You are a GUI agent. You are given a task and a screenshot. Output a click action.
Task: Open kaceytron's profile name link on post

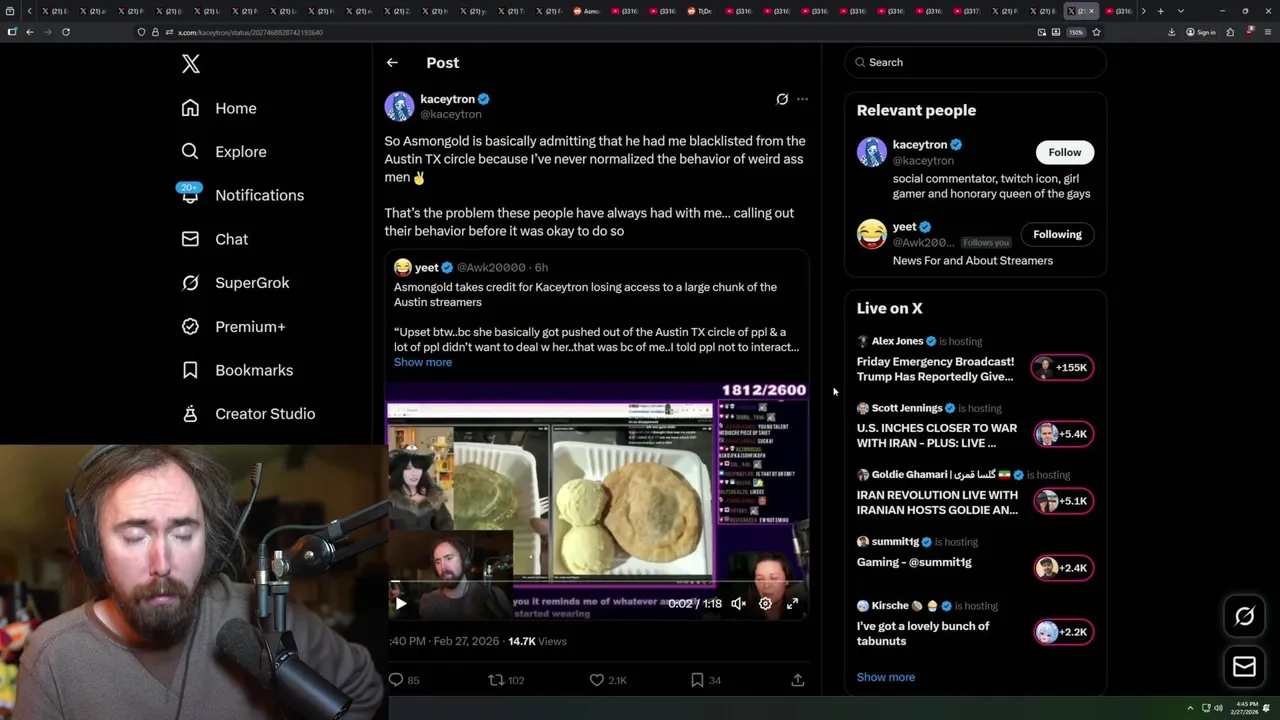coord(448,99)
